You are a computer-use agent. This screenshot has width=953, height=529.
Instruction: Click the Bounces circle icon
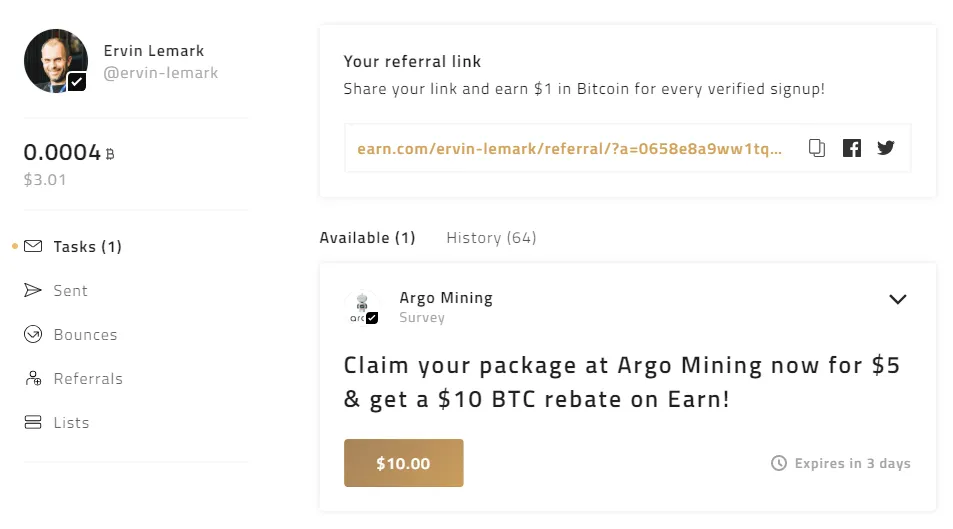pos(33,334)
